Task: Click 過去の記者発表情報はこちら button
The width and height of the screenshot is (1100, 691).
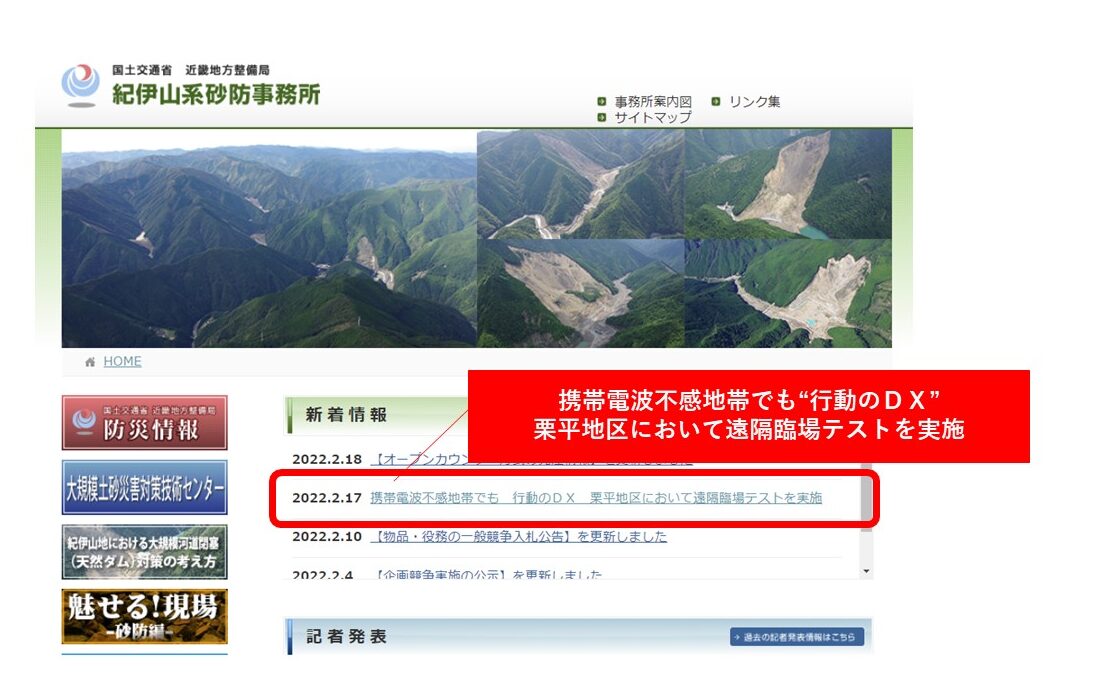Action: (x=797, y=637)
